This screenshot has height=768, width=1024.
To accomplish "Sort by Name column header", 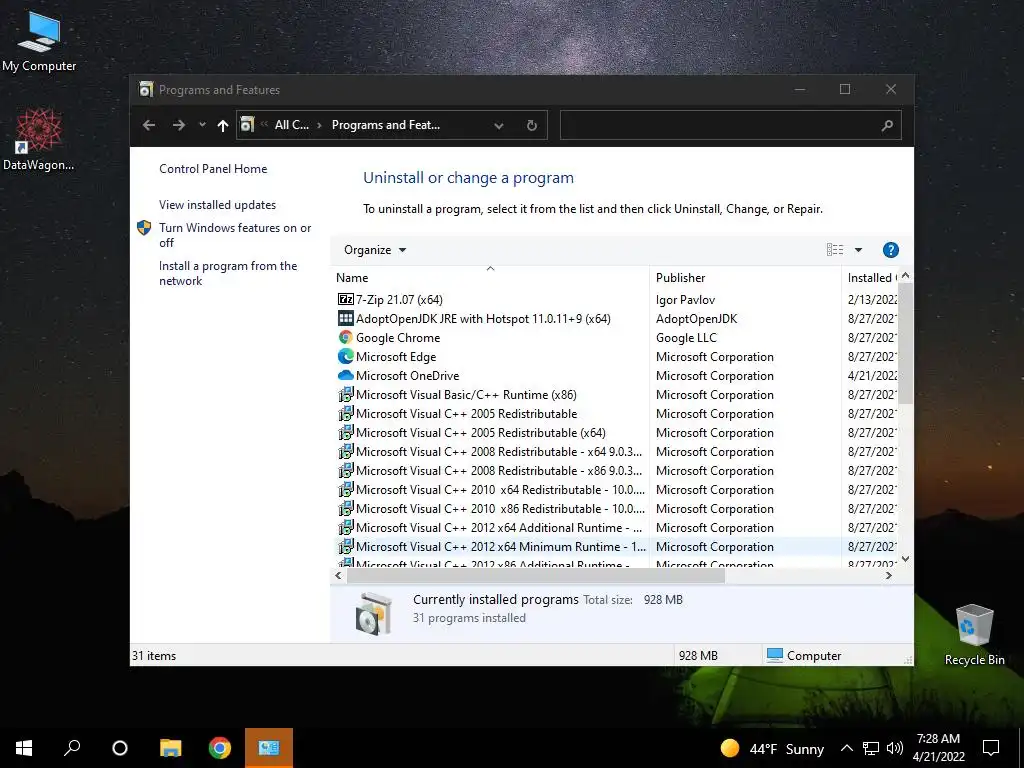I will 352,278.
